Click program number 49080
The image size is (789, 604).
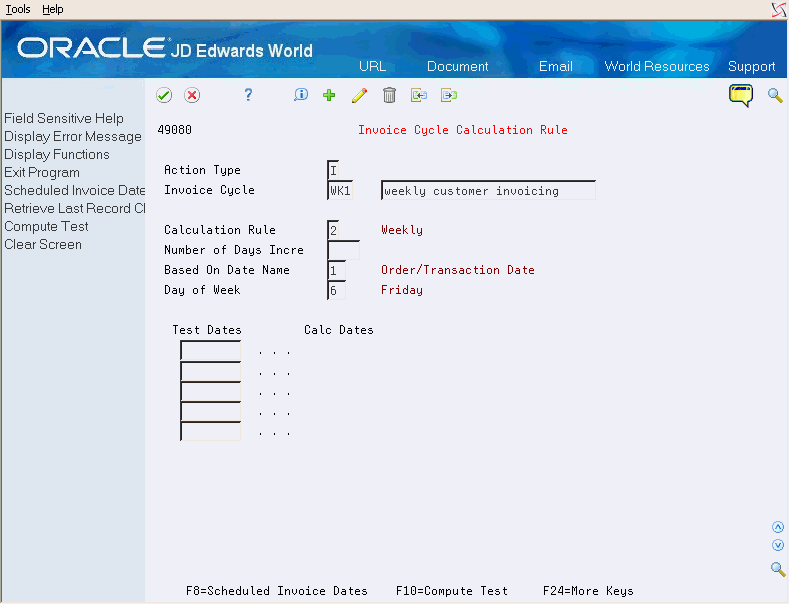point(174,130)
